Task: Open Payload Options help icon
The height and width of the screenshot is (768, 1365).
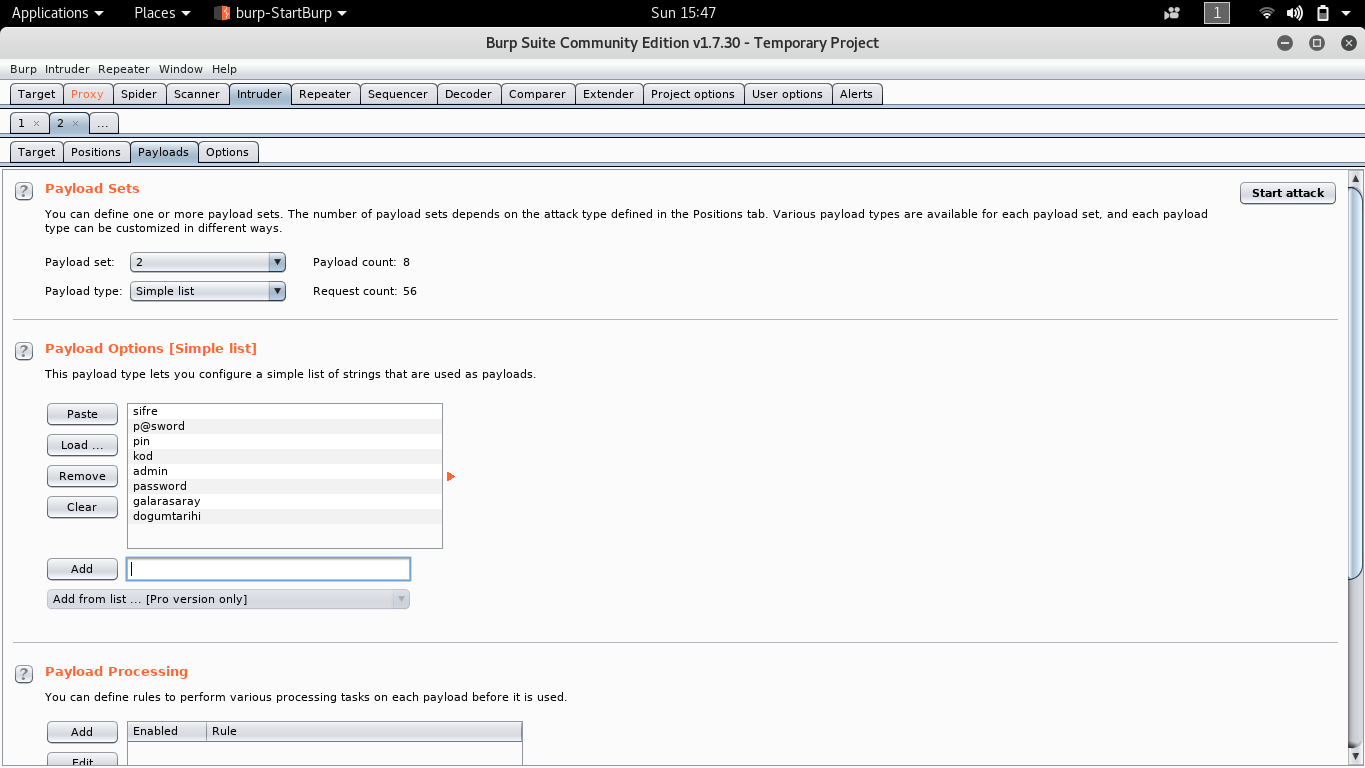Action: coord(24,351)
